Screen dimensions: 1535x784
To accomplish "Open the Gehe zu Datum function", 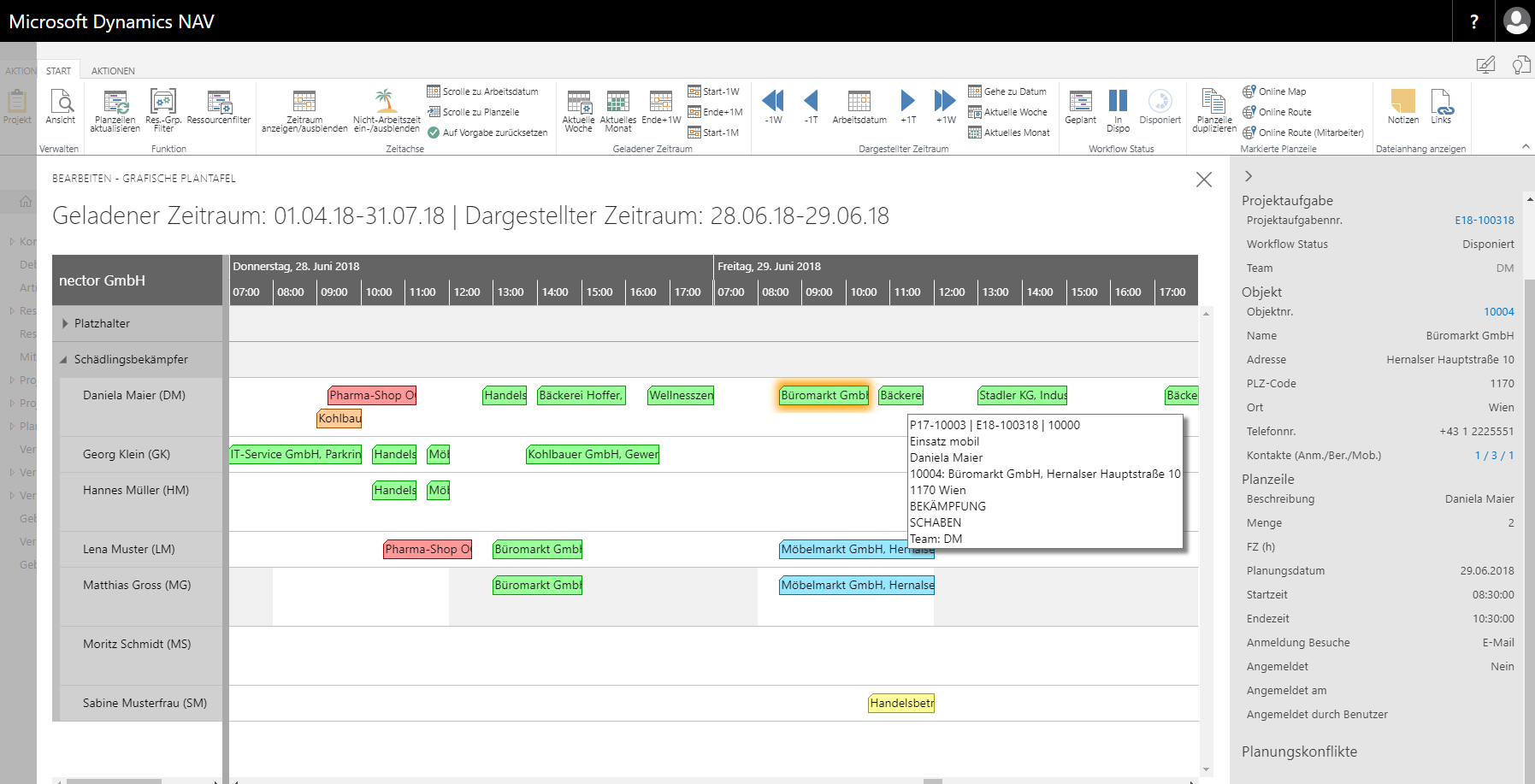I will 1009,91.
